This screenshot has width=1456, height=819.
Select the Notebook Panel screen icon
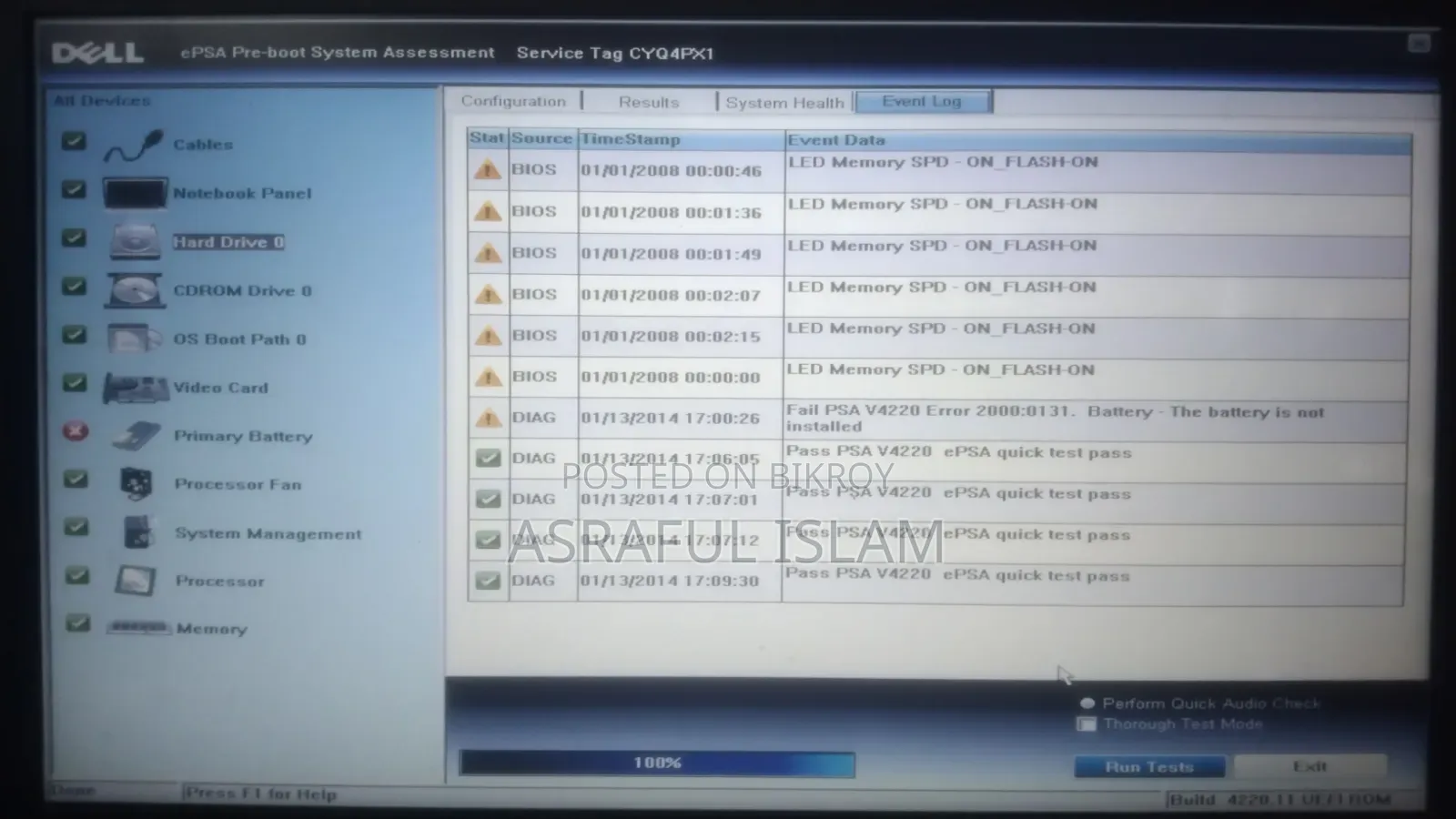(x=135, y=193)
